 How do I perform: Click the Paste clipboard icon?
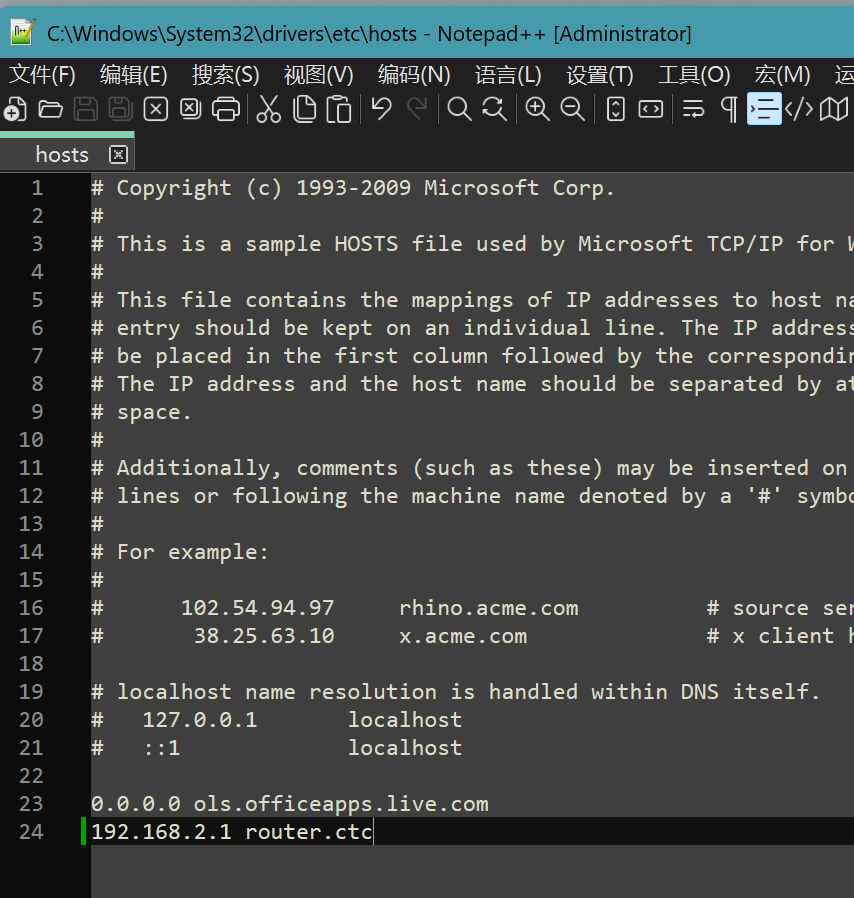coord(340,109)
